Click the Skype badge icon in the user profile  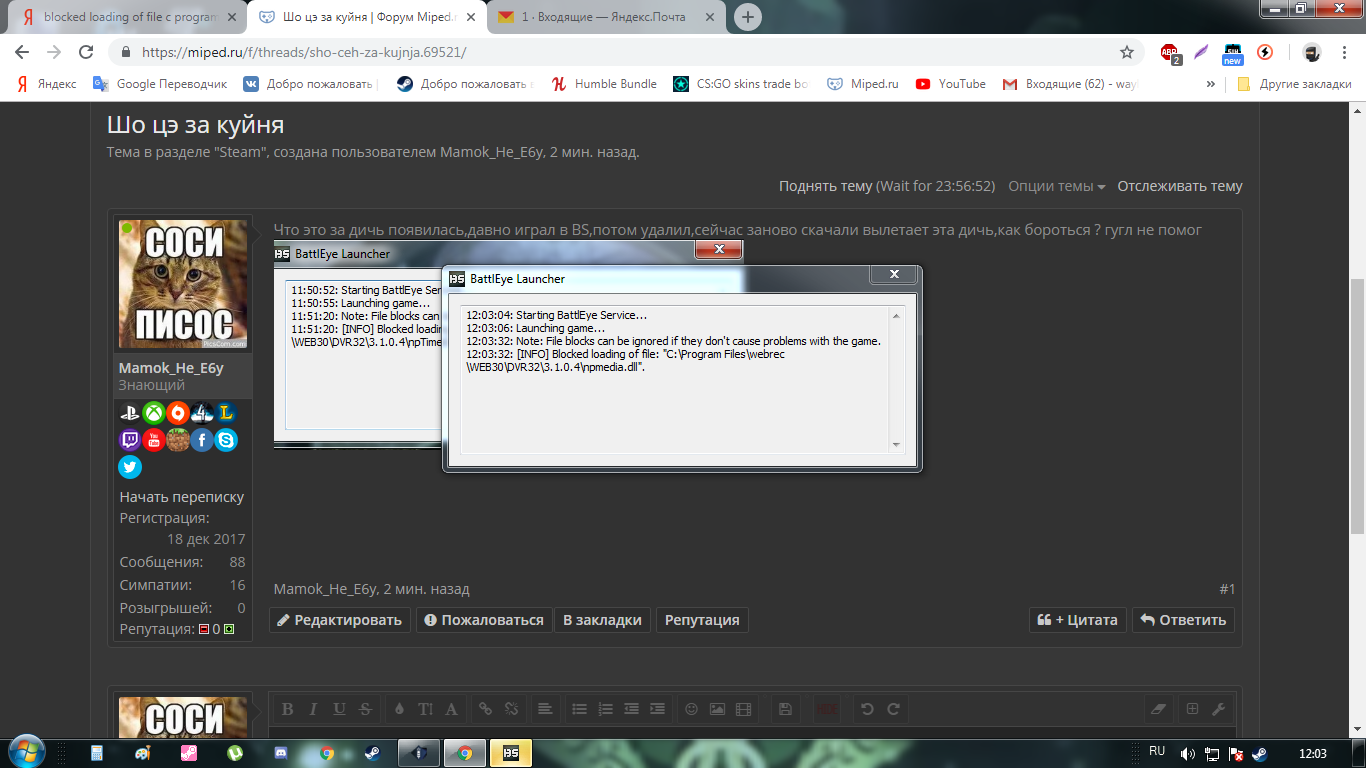(x=226, y=439)
